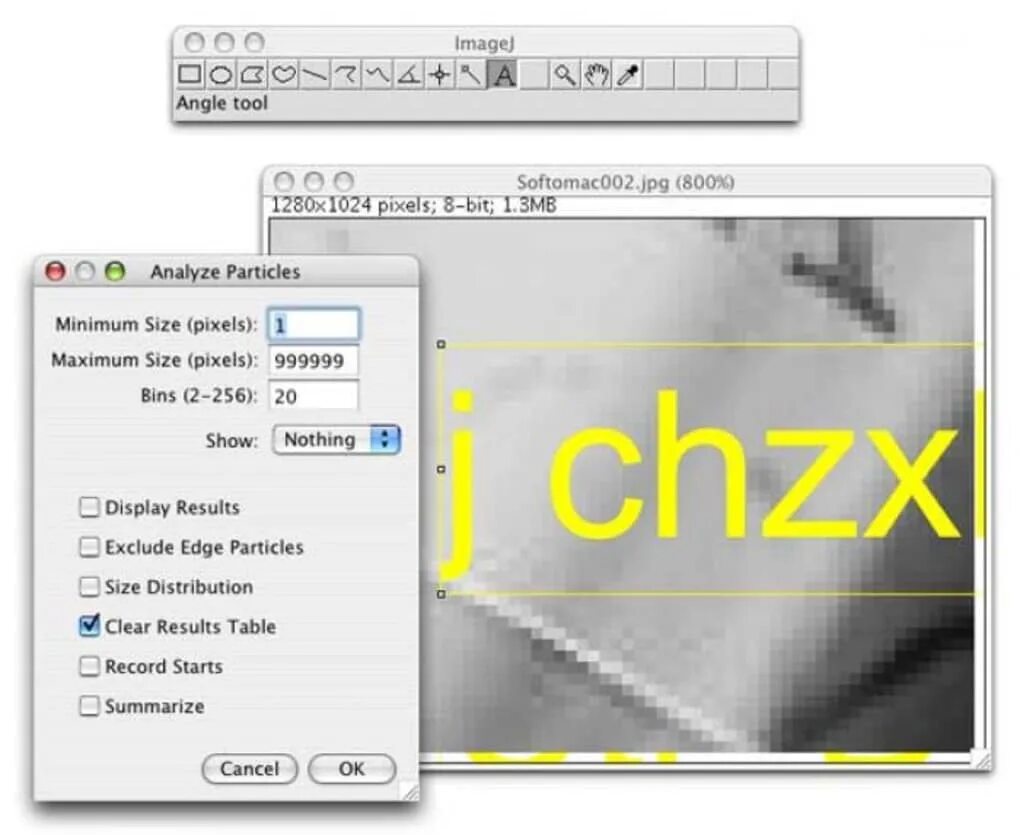
Task: Select the Rectangle selection tool
Action: [189, 75]
